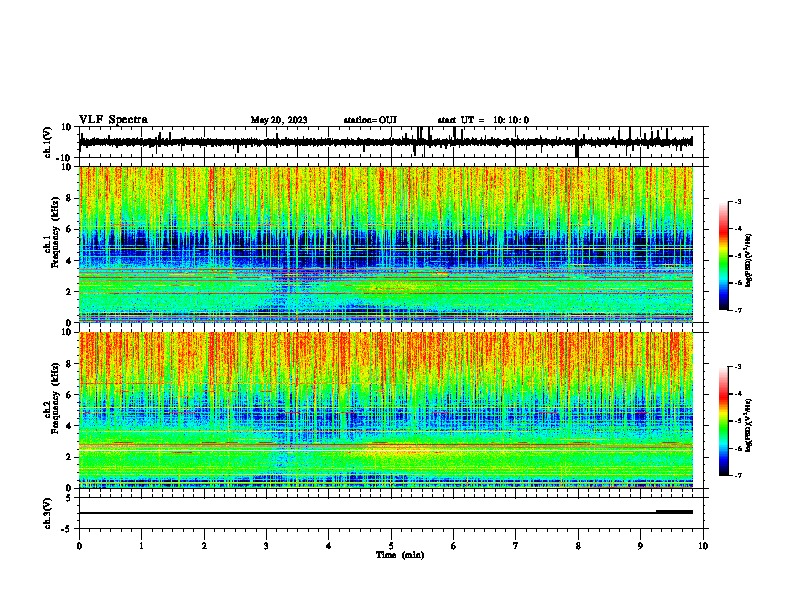
Task: Click the ch.1(V) waveform axis label
Action: tap(47, 142)
